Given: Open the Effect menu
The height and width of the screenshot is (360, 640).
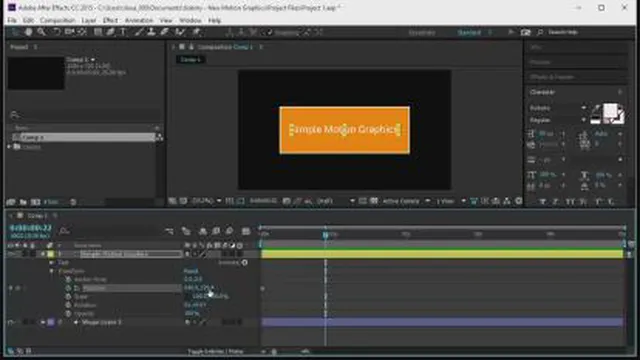Looking at the screenshot, I should [110, 20].
